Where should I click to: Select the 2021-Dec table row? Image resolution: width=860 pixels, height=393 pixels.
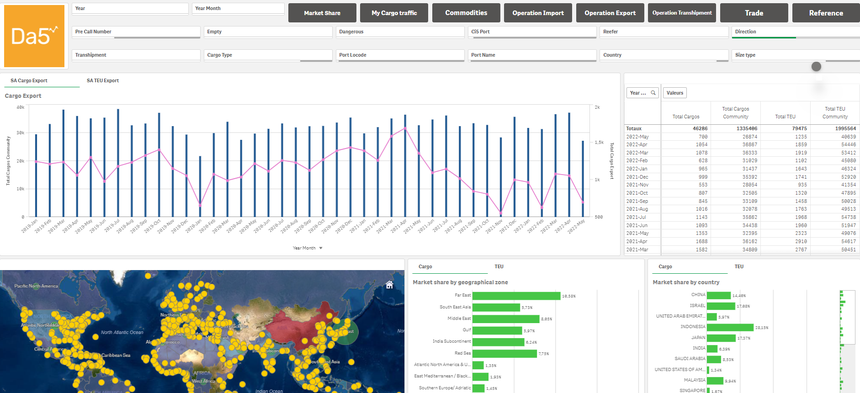742,177
